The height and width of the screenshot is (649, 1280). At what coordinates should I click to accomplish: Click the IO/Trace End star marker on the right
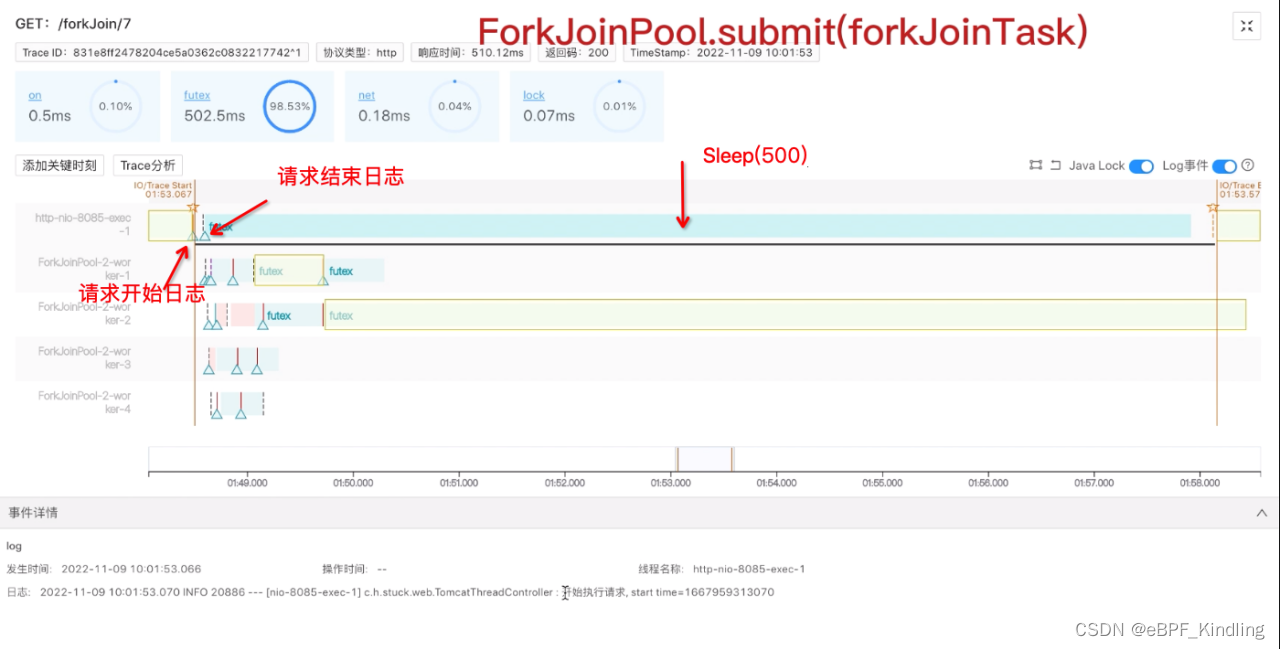tap(1214, 205)
